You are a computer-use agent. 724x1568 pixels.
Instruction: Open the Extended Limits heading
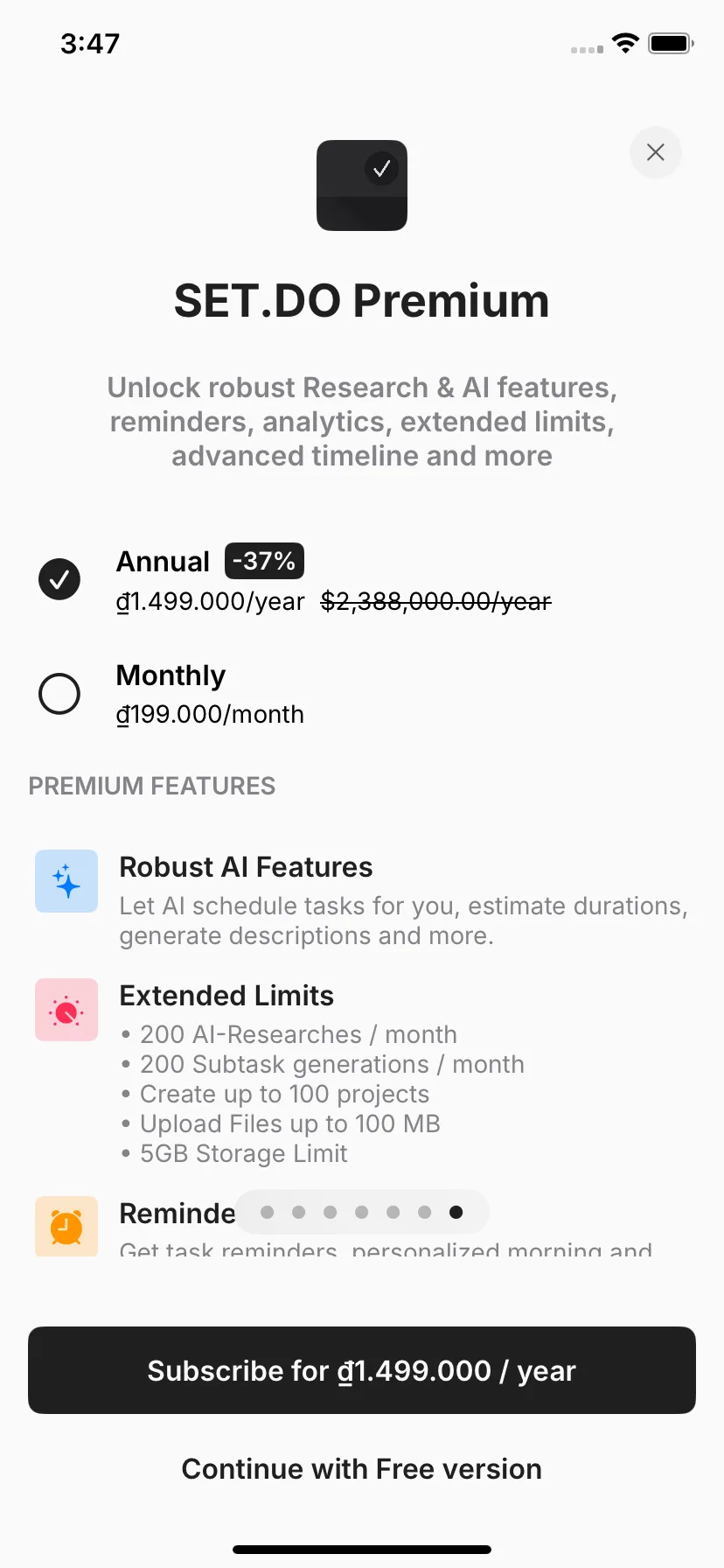(226, 996)
